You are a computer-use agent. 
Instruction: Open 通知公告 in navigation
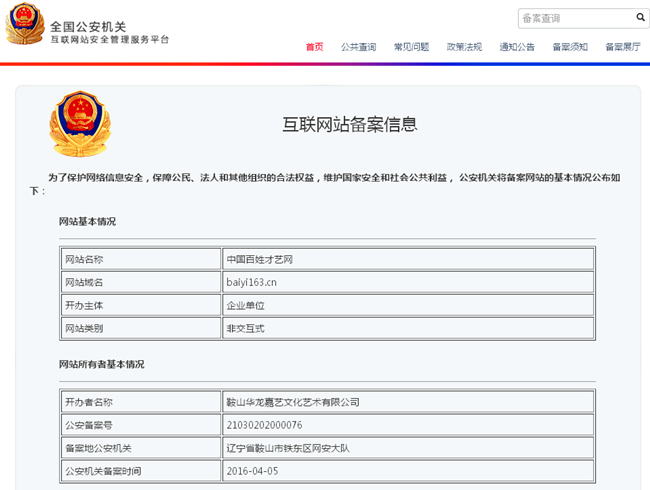tap(517, 47)
